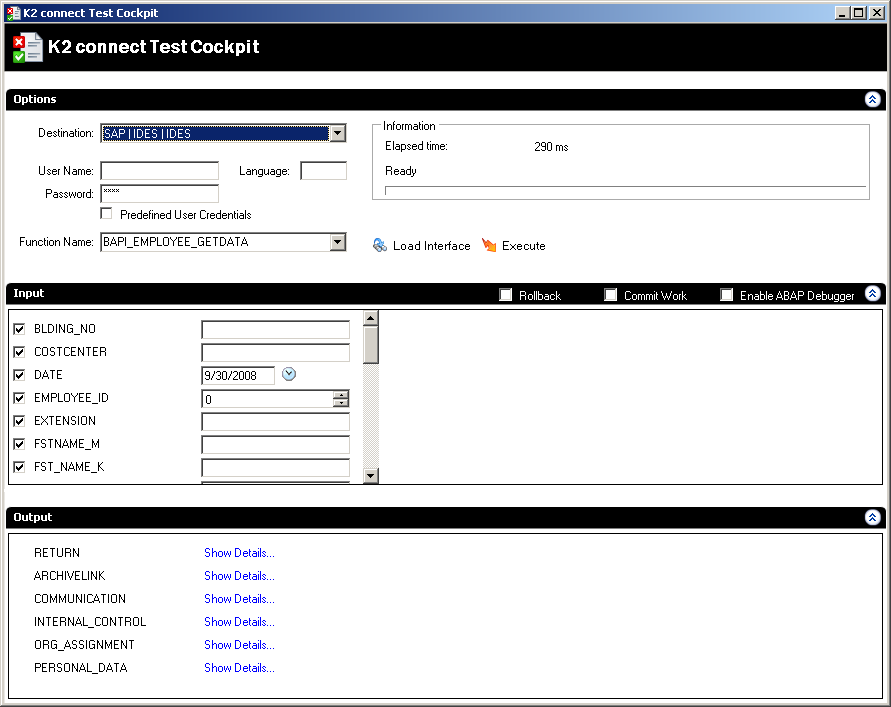Uncheck the EMPLOYEE_ID parameter checkbox
Viewport: 891px width, 707px height.
[19, 398]
